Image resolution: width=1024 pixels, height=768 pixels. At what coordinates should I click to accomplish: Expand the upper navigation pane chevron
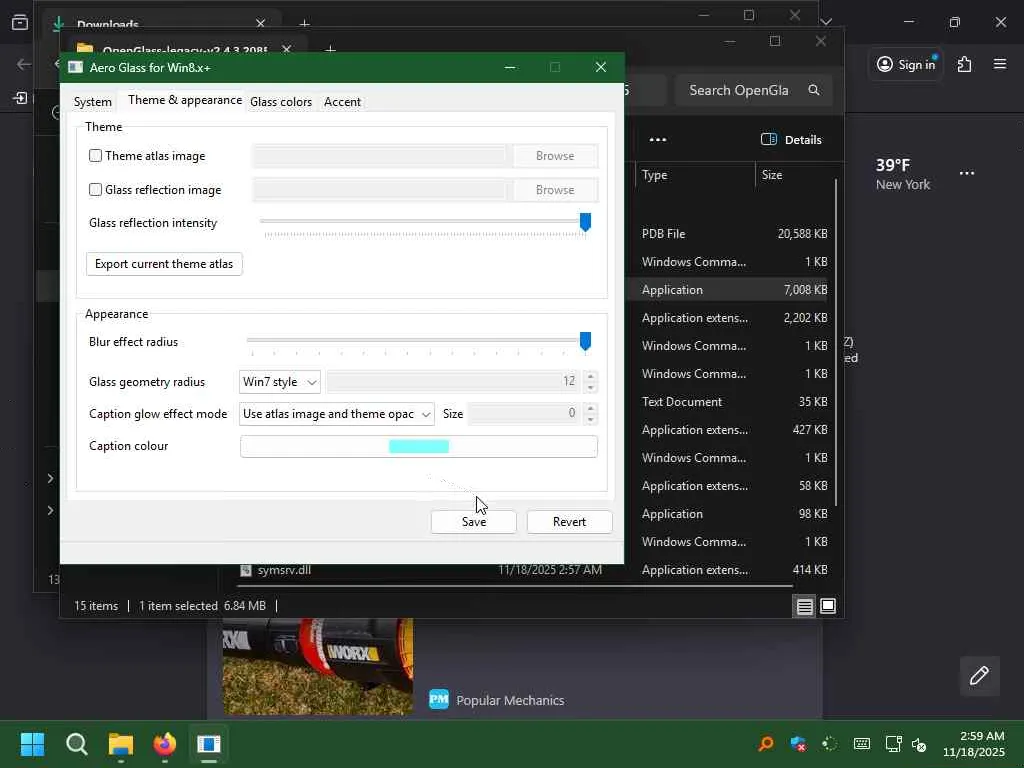point(50,479)
